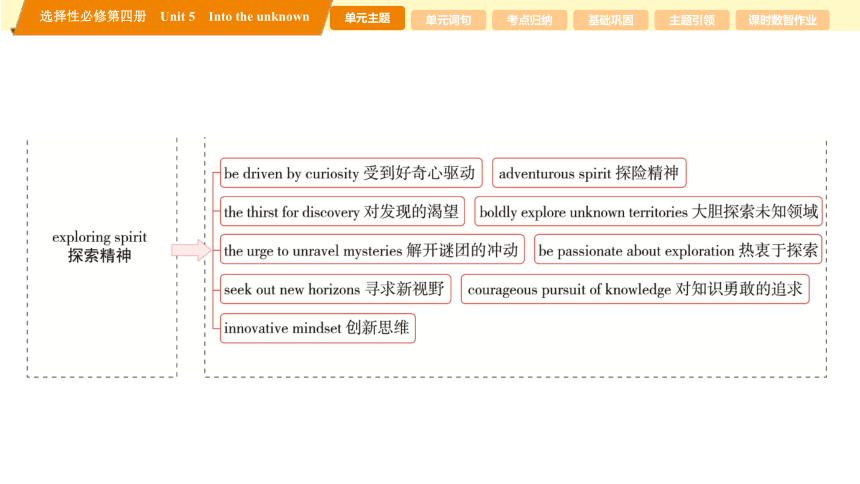The width and height of the screenshot is (860, 484).
Task: Click the Unit 5 Into the unknown header
Action: 235,16
